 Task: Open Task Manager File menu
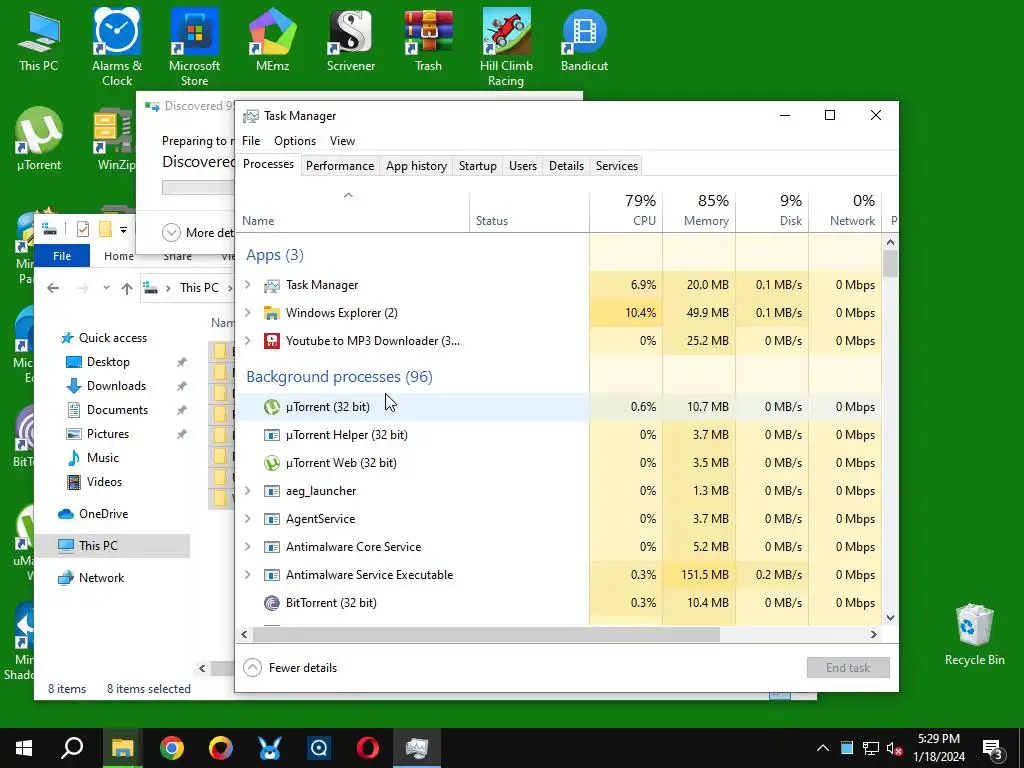251,141
